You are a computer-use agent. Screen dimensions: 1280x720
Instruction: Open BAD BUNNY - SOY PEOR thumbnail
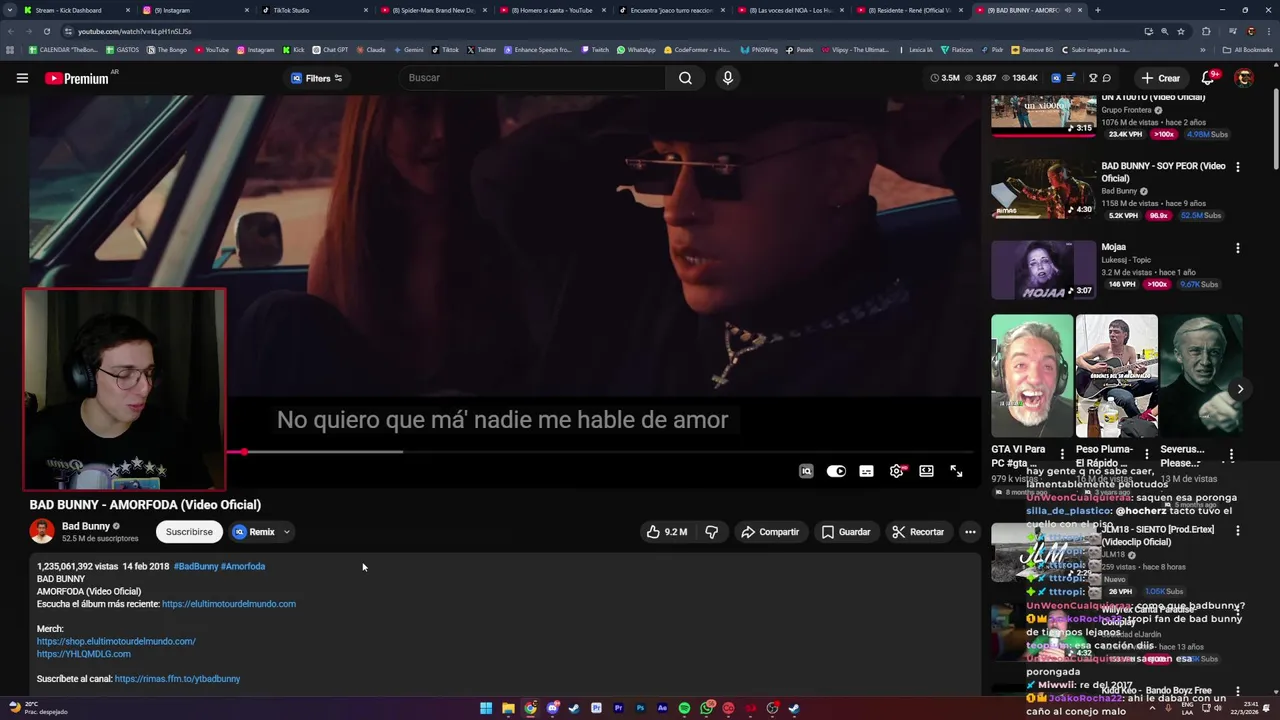click(x=1044, y=189)
